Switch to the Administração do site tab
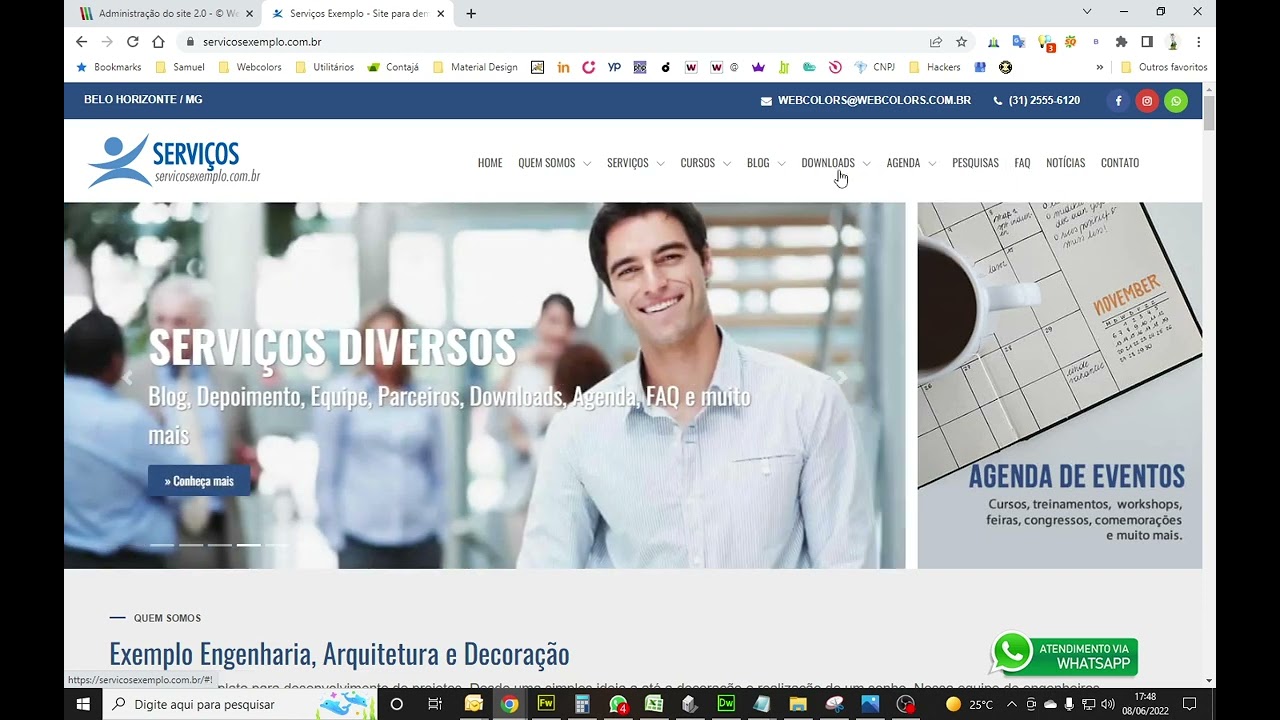Viewport: 1280px width, 720px height. click(166, 14)
